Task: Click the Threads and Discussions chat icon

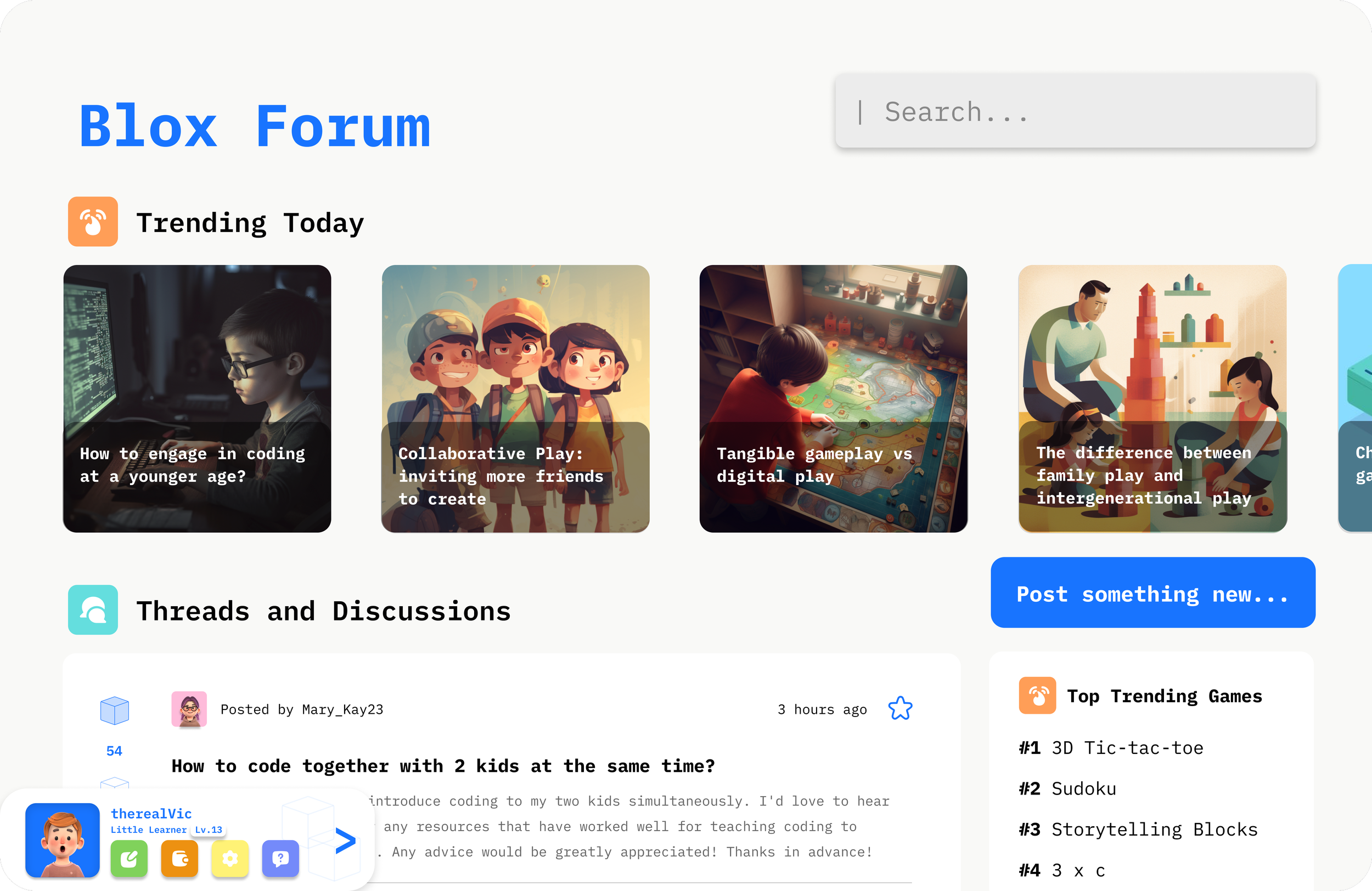Action: pyautogui.click(x=93, y=610)
